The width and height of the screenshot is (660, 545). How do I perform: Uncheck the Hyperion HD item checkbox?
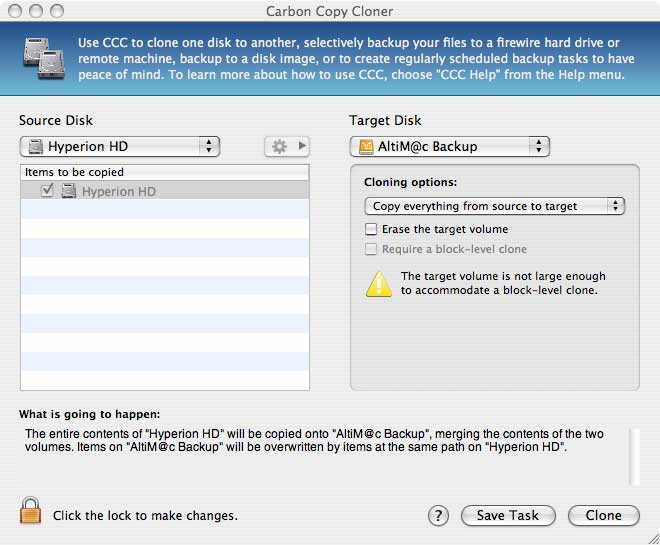pos(47,191)
